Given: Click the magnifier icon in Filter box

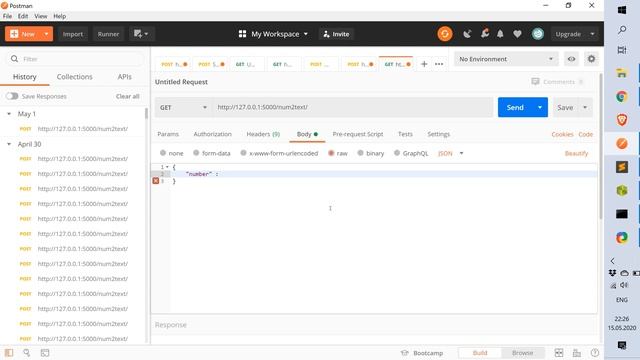Looking at the screenshot, I should (x=14, y=59).
